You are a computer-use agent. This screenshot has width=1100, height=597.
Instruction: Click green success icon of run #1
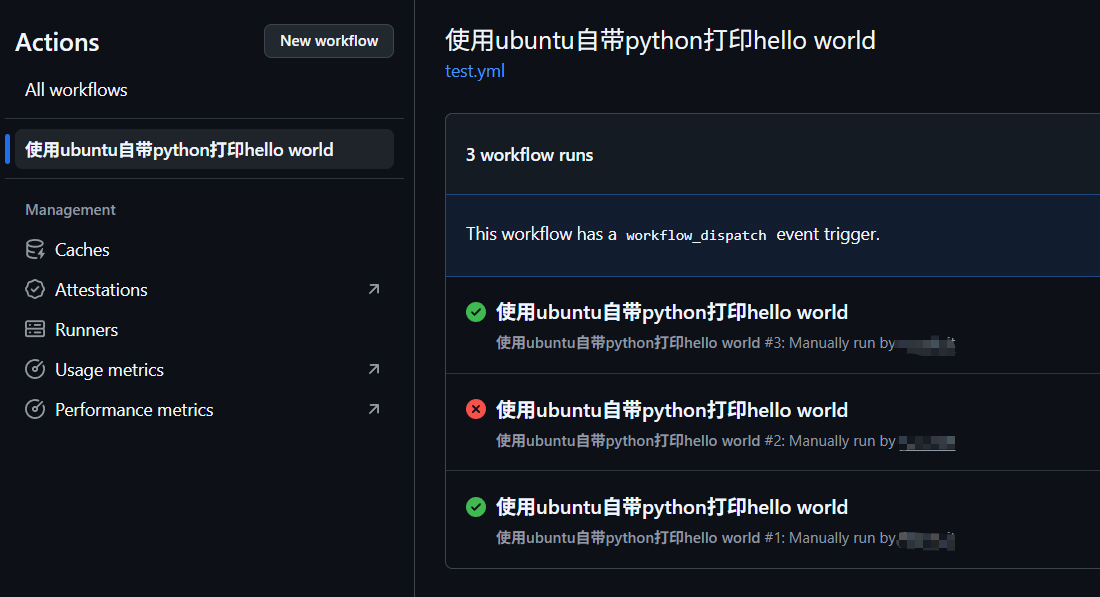click(476, 507)
